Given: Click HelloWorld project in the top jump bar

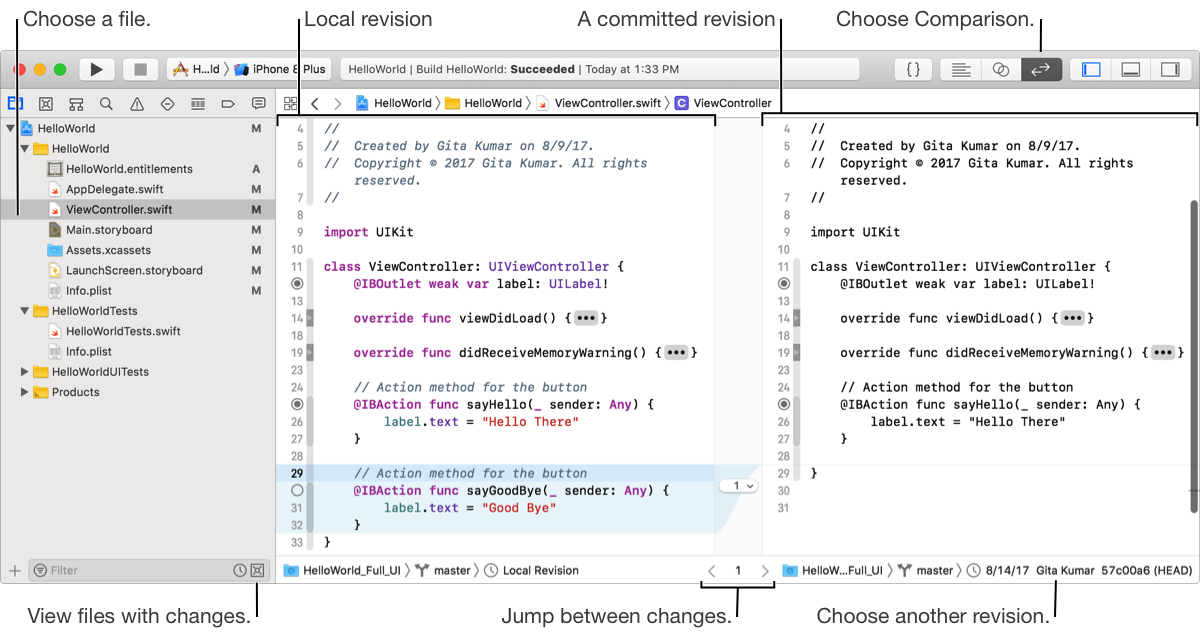Looking at the screenshot, I should (x=394, y=103).
